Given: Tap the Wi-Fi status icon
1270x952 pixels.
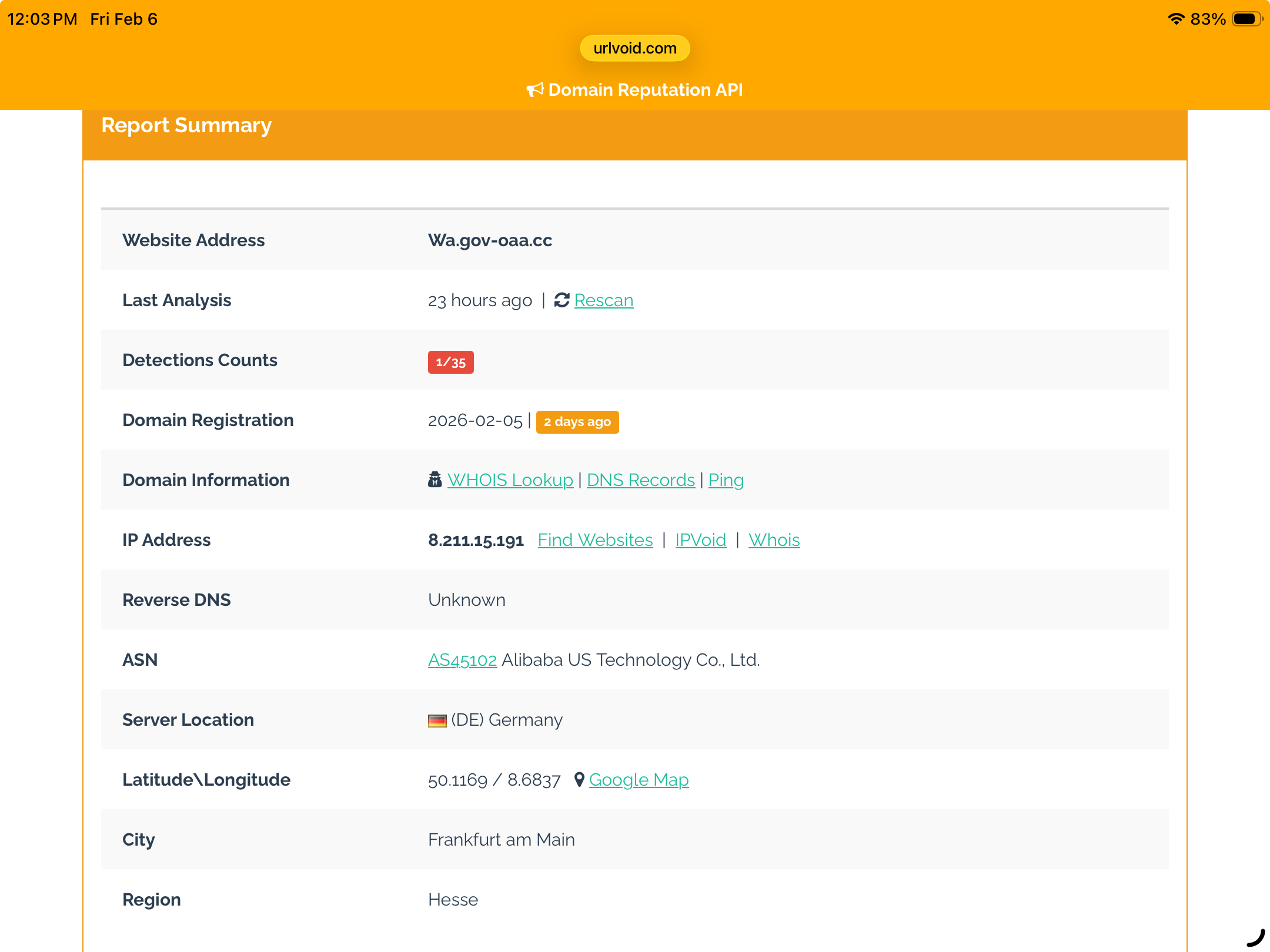Looking at the screenshot, I should tap(1175, 19).
